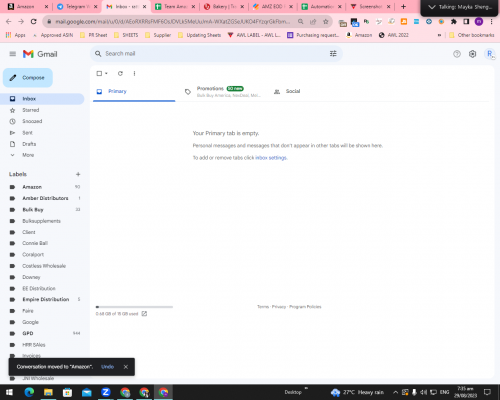Open the Inbox folder
This screenshot has width=500, height=400.
pos(42,99)
